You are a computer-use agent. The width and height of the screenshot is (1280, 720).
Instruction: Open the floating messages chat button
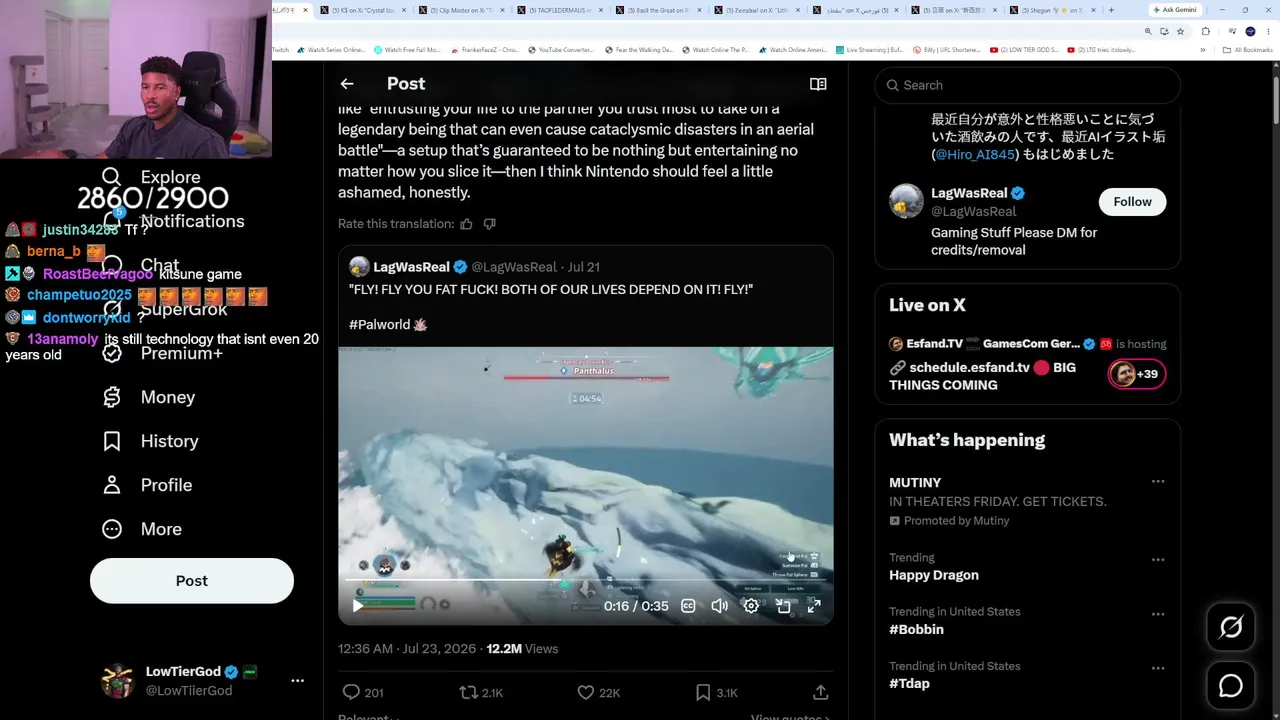tap(1231, 686)
